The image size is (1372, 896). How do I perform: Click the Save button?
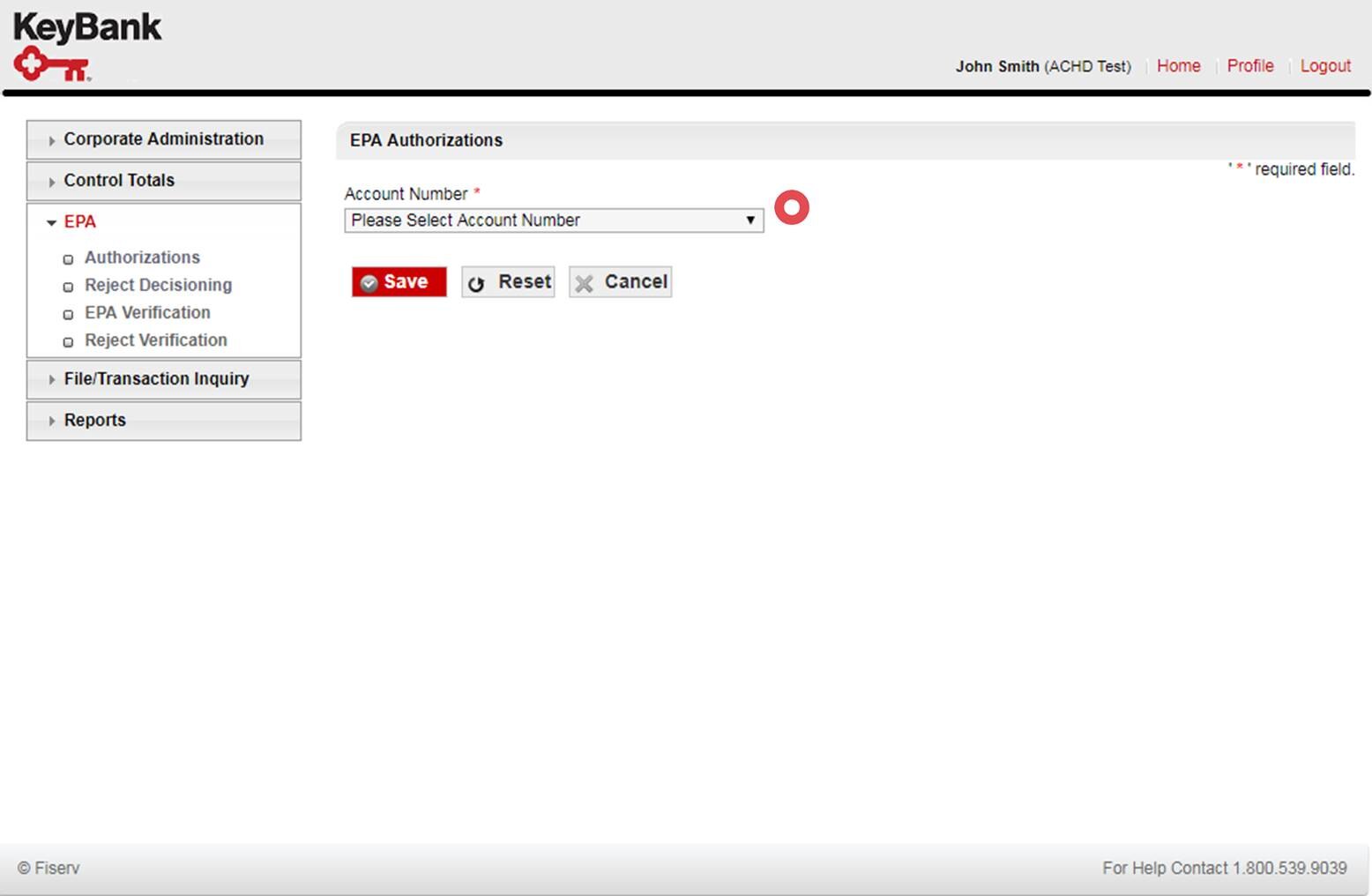click(x=399, y=281)
